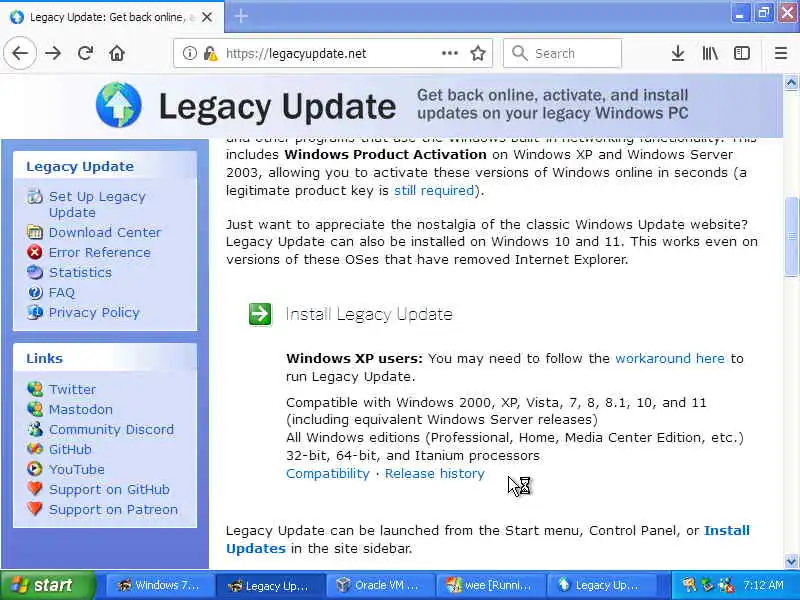The height and width of the screenshot is (600, 800).
Task: Open the Privacy Policy link
Action: [x=94, y=312]
